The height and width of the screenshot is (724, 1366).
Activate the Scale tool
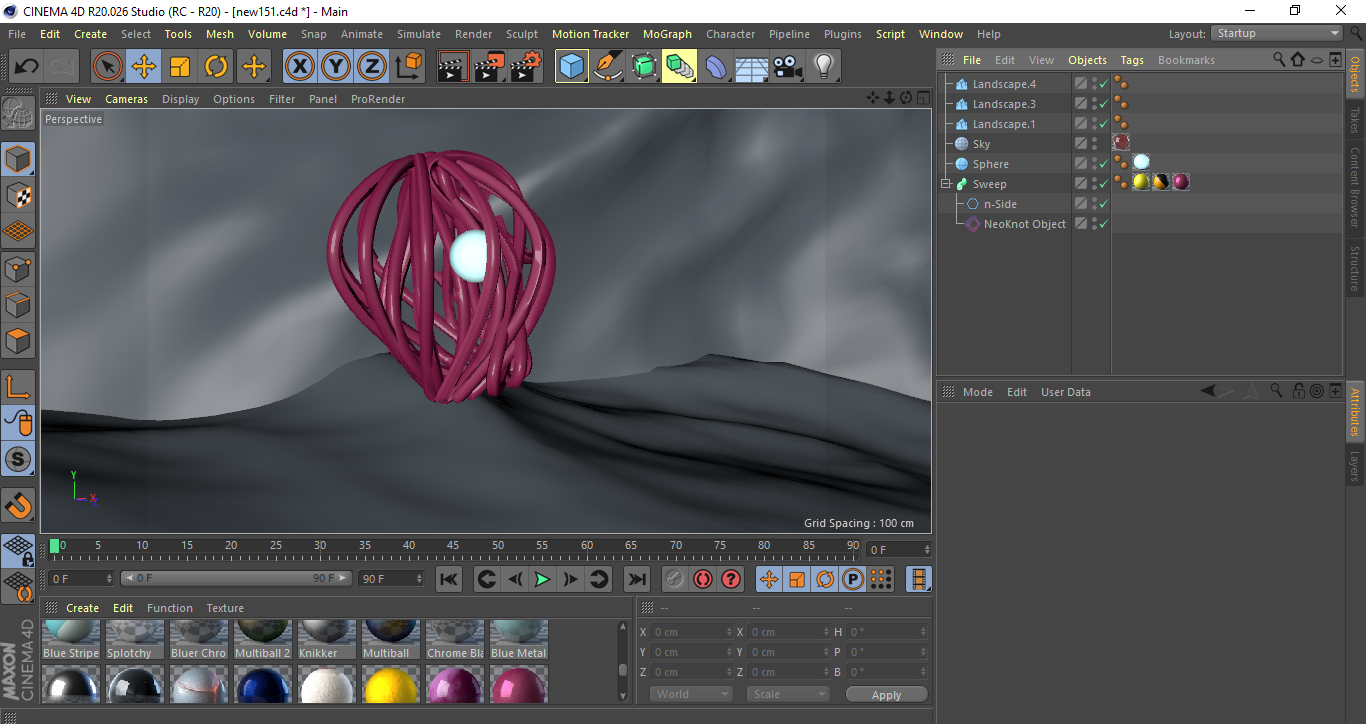180,67
